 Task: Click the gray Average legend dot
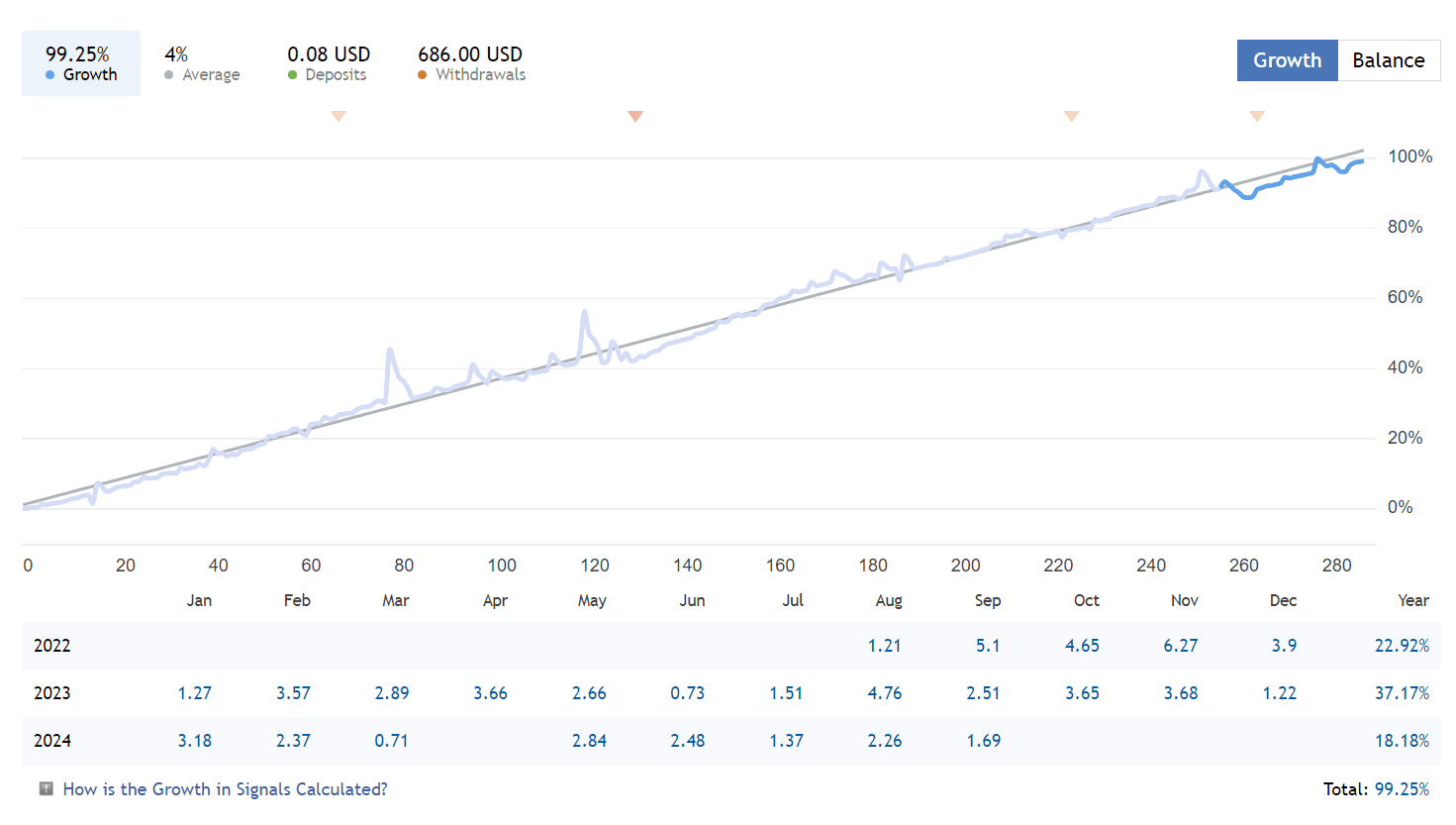(x=169, y=75)
